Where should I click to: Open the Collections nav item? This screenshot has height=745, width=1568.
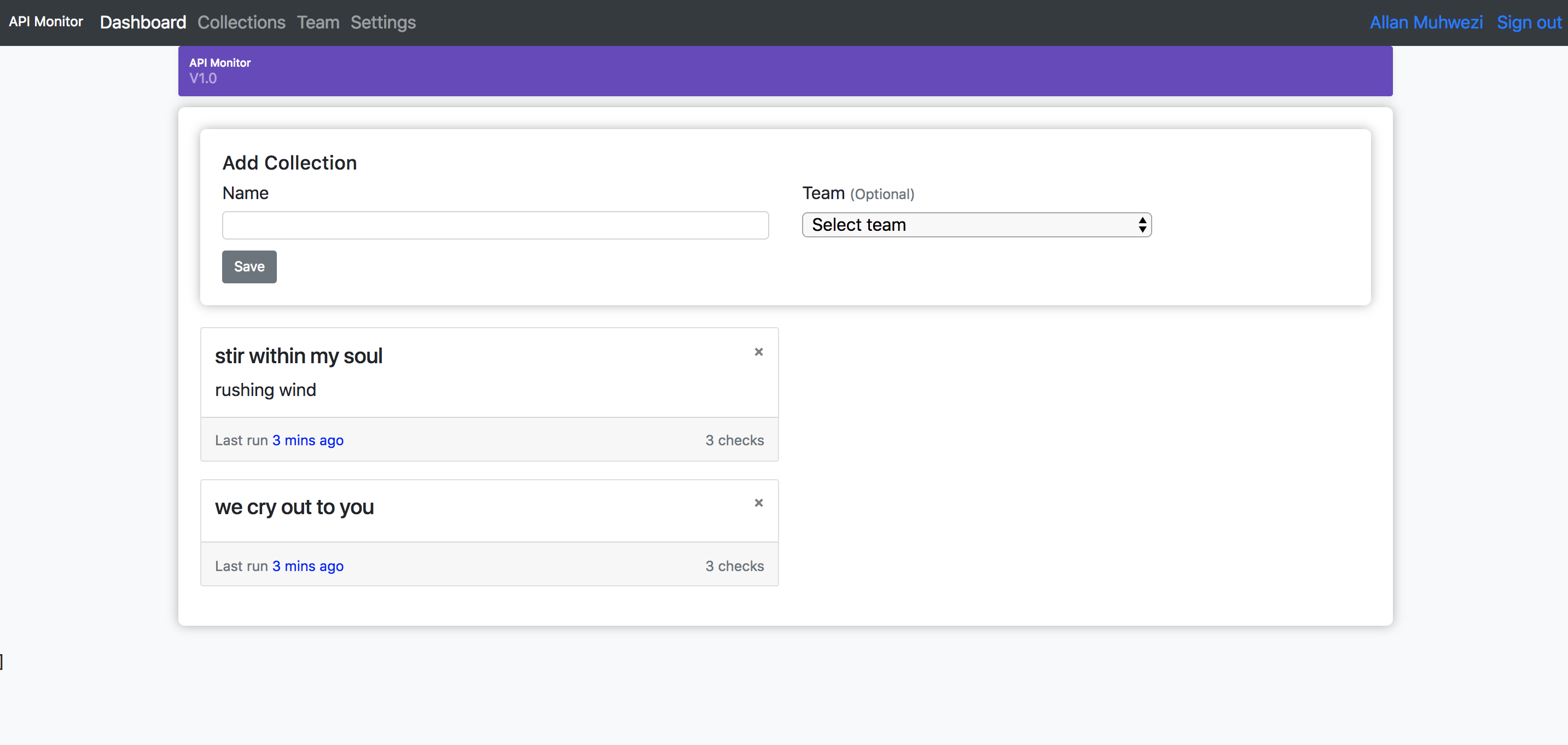[241, 22]
